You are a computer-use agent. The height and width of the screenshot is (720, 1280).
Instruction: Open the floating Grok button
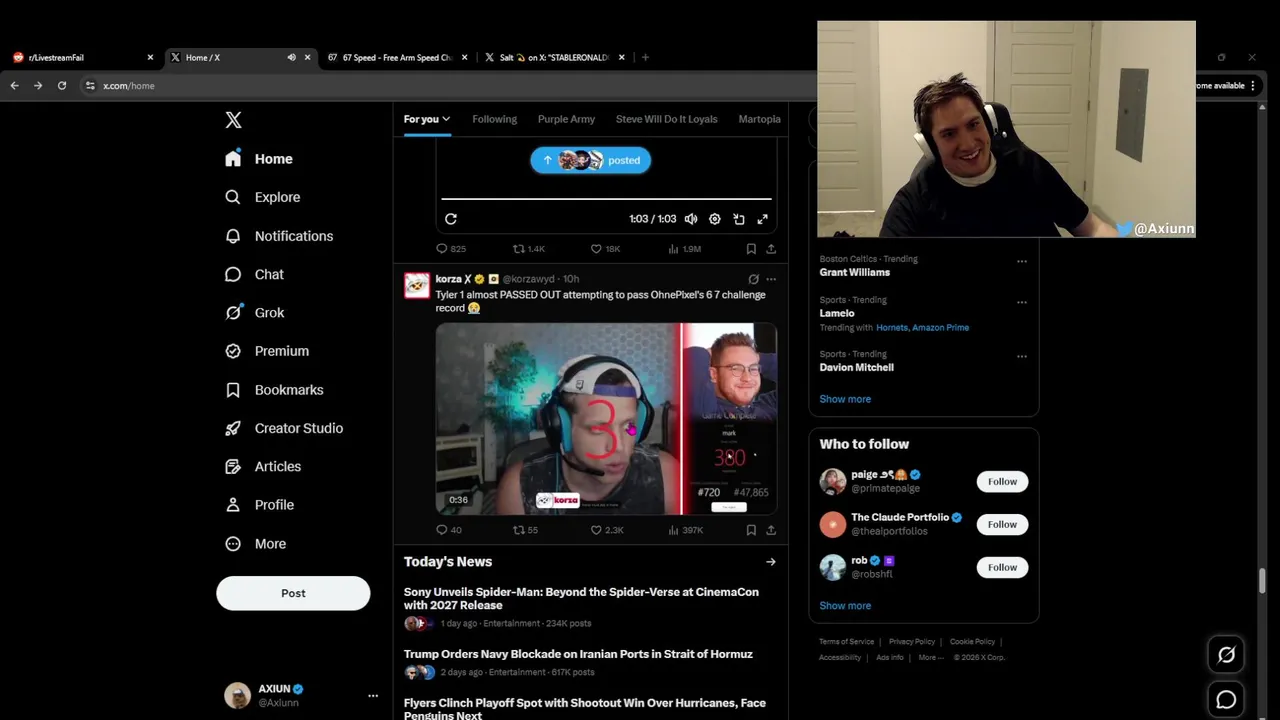(1226, 655)
